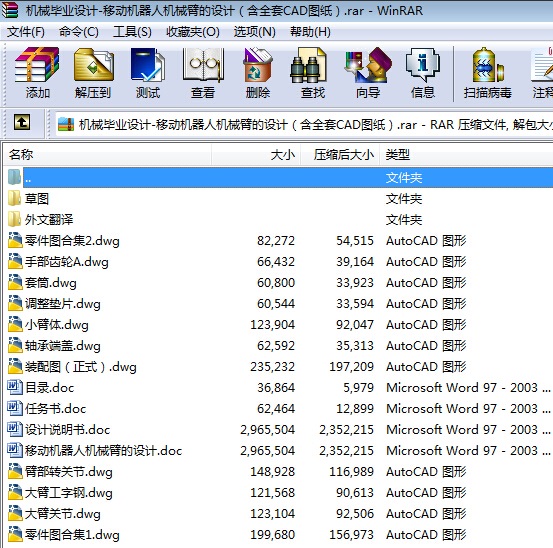Image resolution: width=553 pixels, height=548 pixels.
Task: Click the Word icon of 任务书.doc
Action: pos(15,408)
